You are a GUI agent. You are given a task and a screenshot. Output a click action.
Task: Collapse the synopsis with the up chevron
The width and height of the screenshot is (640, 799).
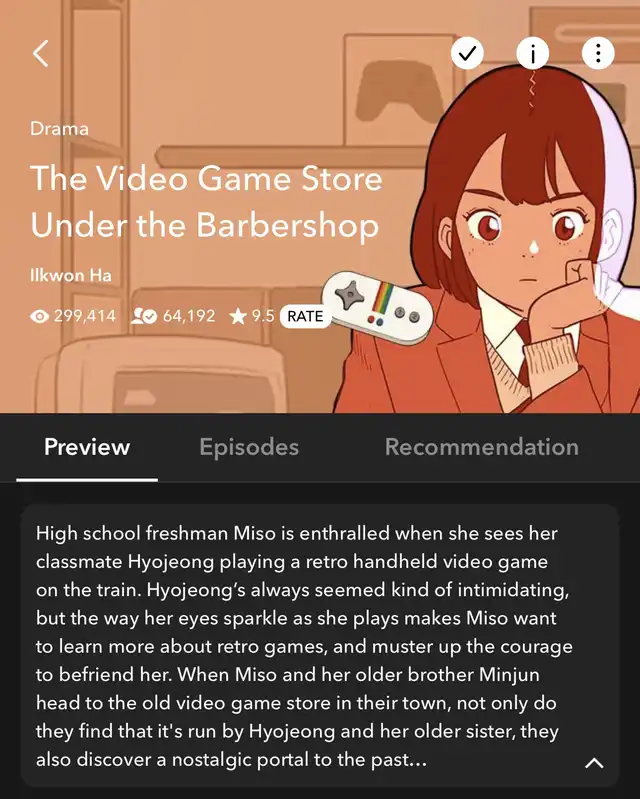point(594,763)
